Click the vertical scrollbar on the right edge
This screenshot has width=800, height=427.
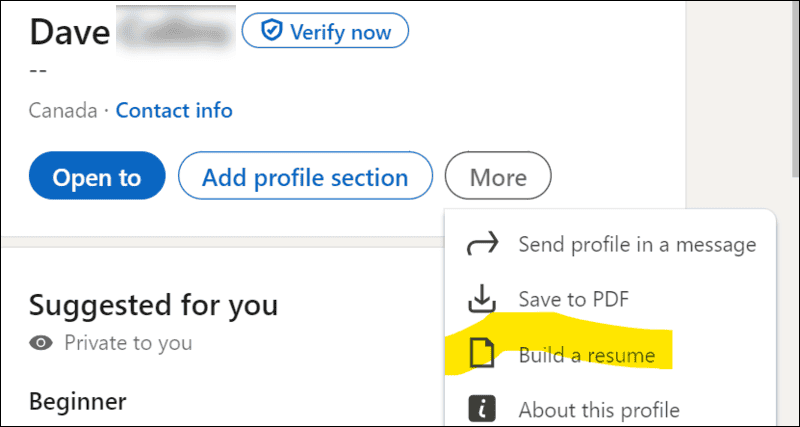pyautogui.click(x=795, y=89)
